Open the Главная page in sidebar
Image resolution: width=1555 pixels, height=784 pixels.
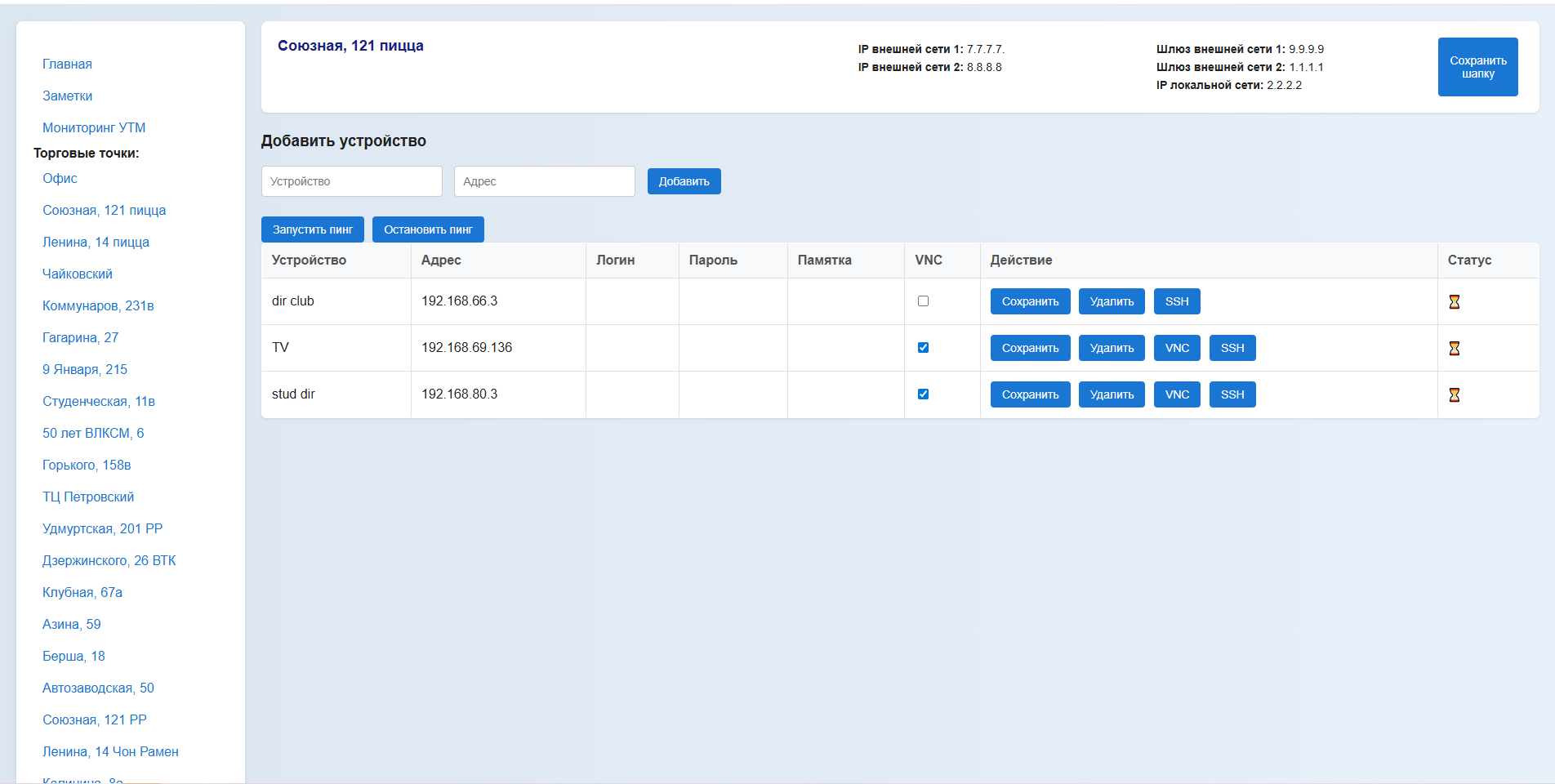(67, 64)
